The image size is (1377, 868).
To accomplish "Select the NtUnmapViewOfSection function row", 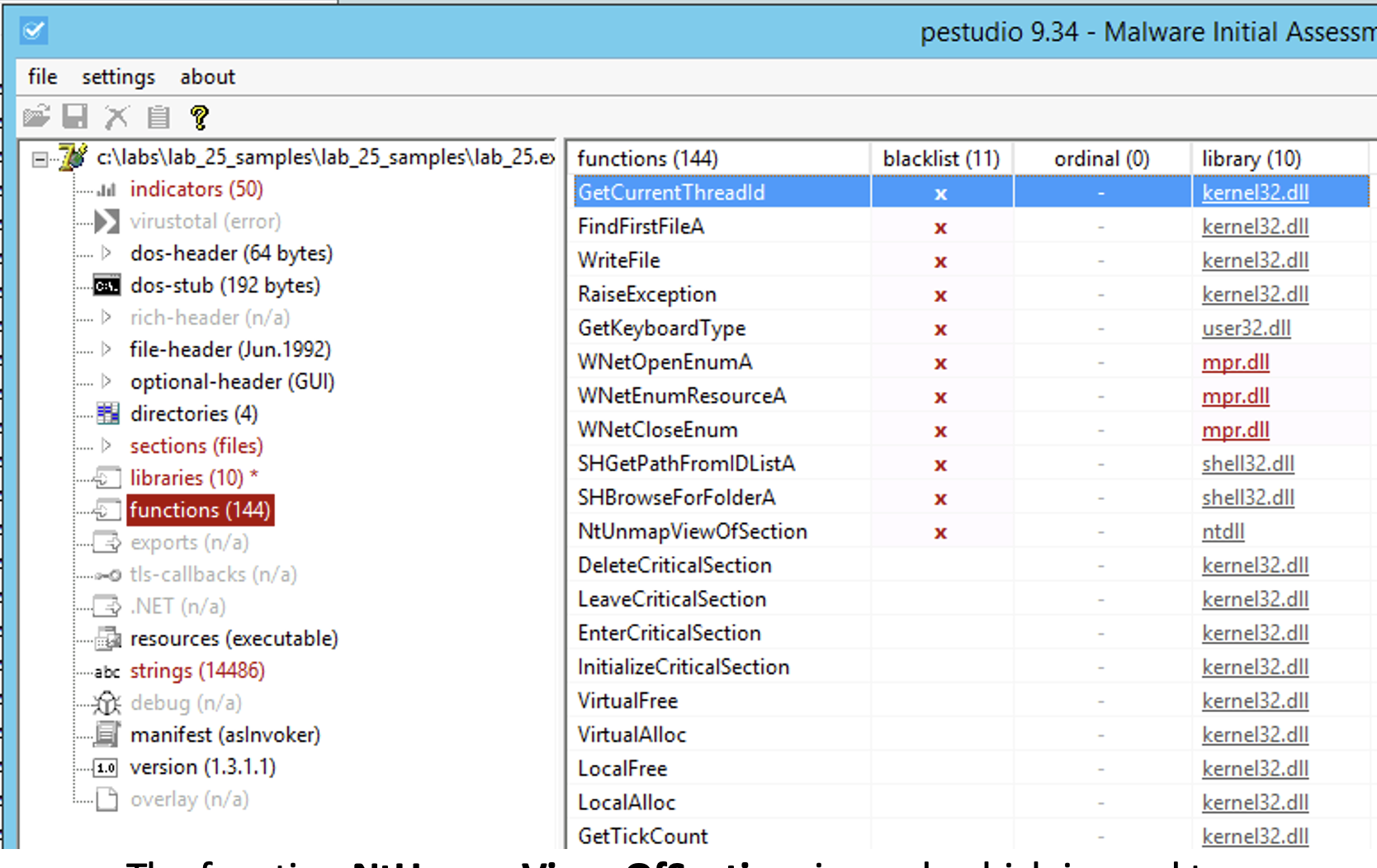I will [x=972, y=531].
